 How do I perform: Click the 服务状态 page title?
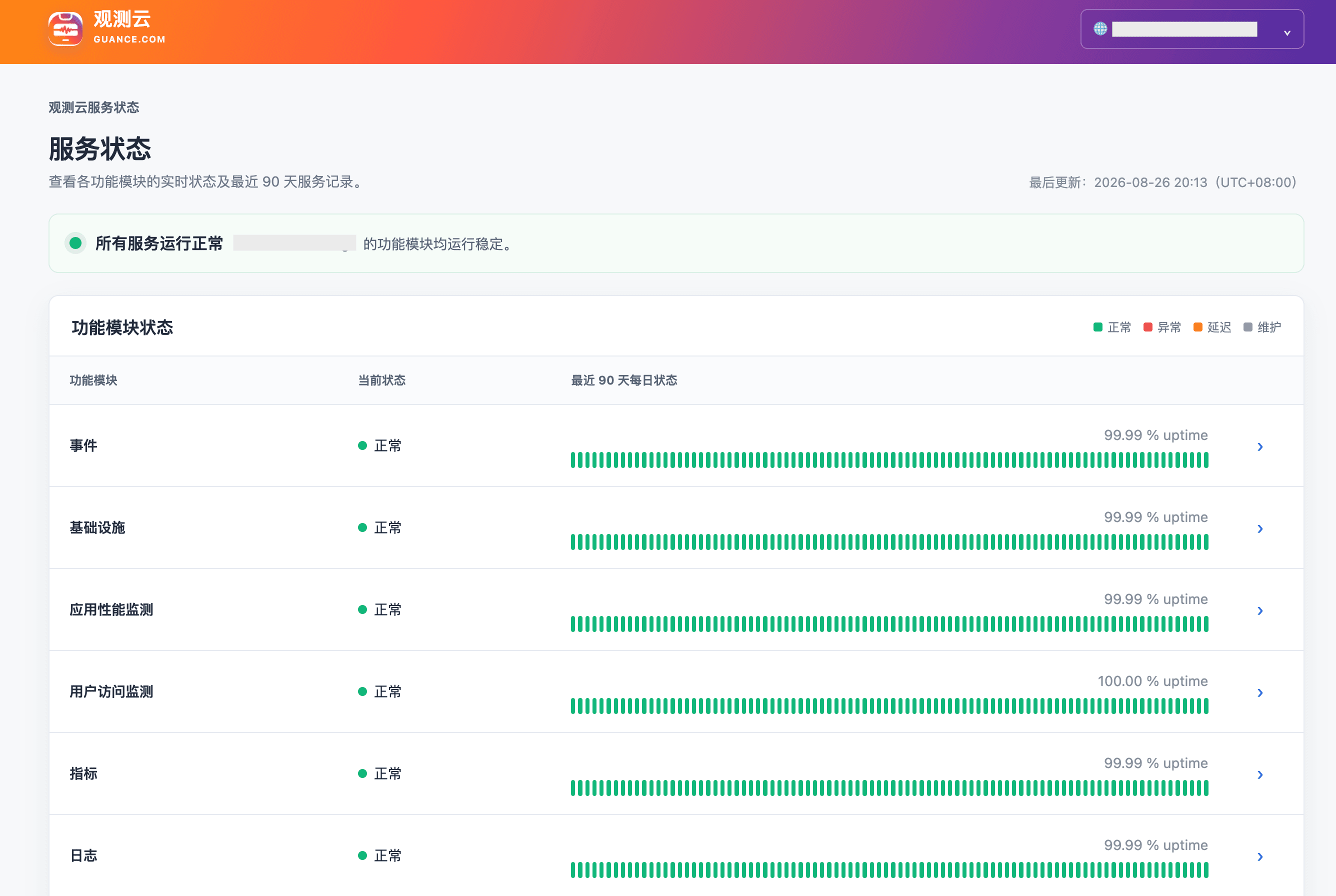100,148
